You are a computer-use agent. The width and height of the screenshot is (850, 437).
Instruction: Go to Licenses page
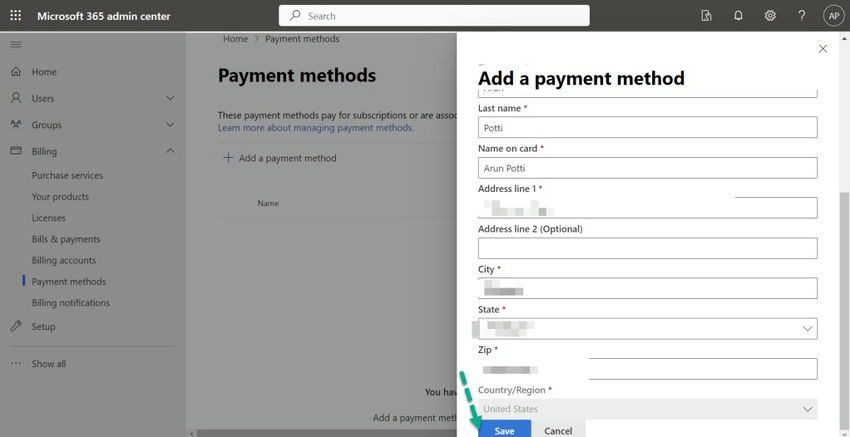49,218
